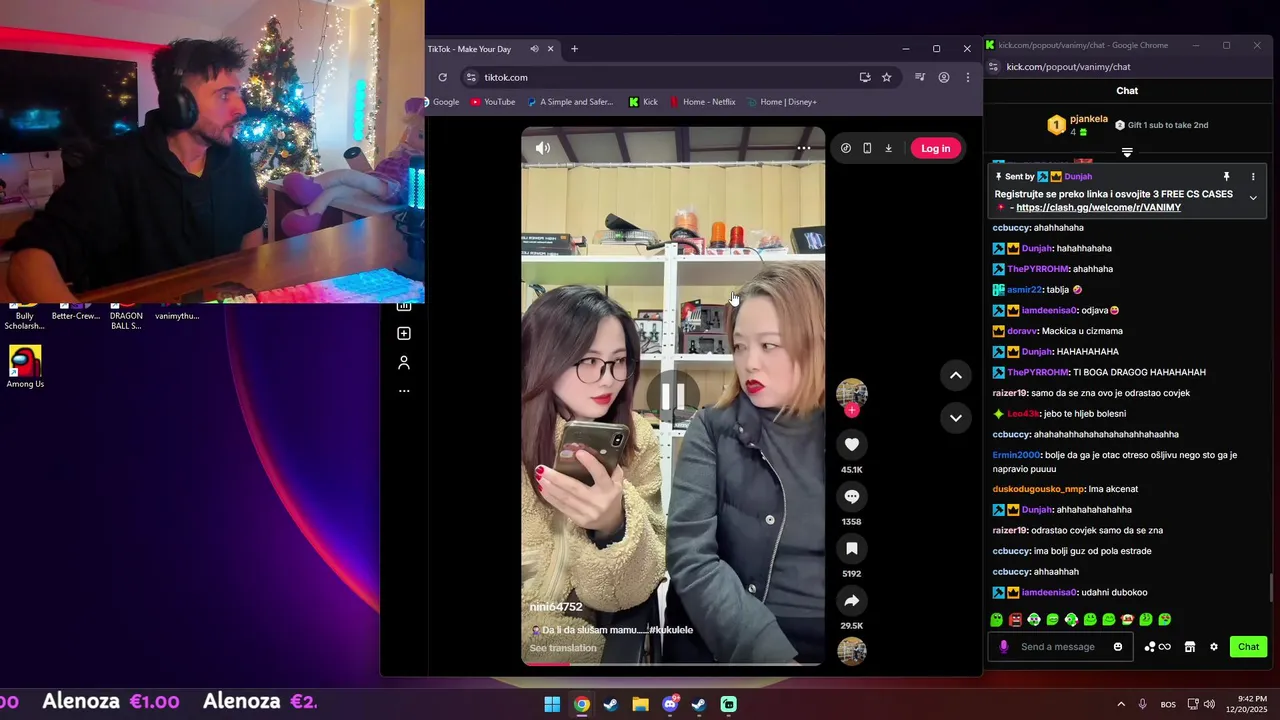Open the YouTube bookmark
The height and width of the screenshot is (720, 1280).
[492, 102]
